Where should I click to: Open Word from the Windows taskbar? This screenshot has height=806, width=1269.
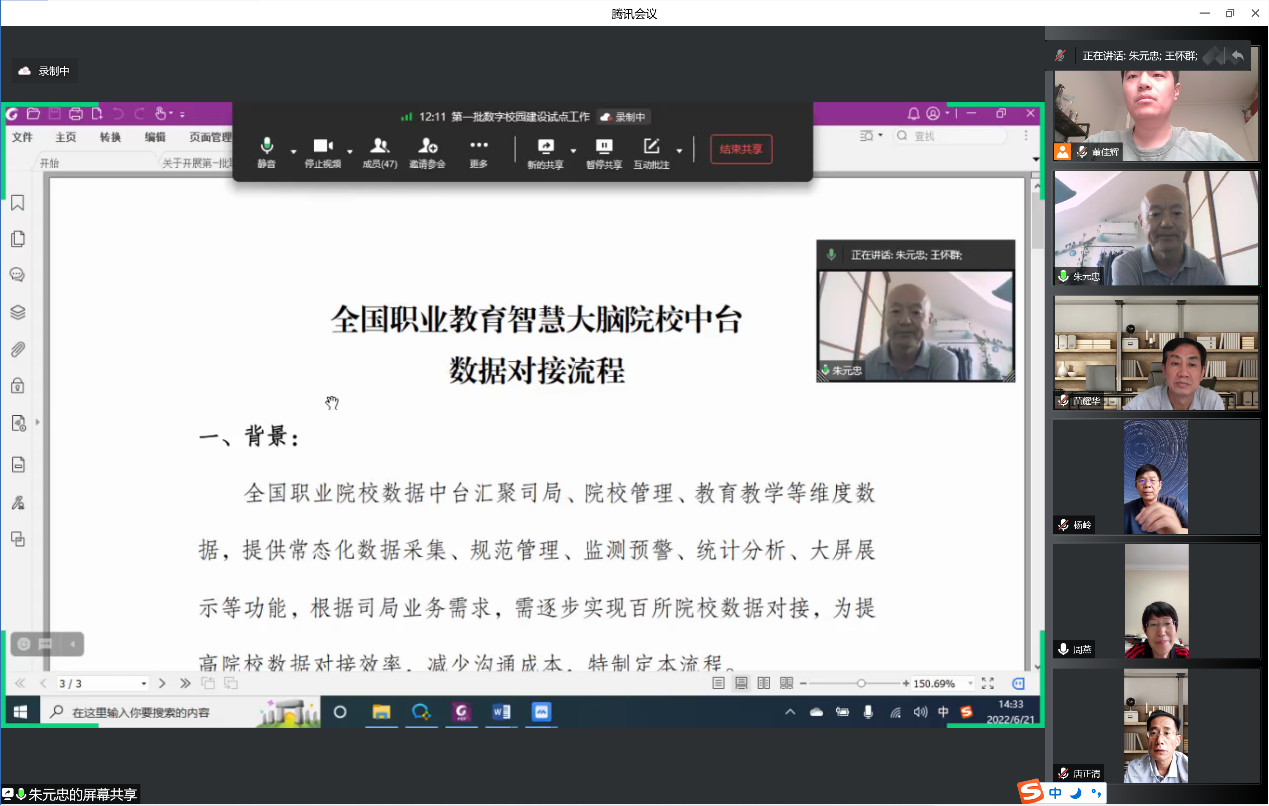(501, 712)
